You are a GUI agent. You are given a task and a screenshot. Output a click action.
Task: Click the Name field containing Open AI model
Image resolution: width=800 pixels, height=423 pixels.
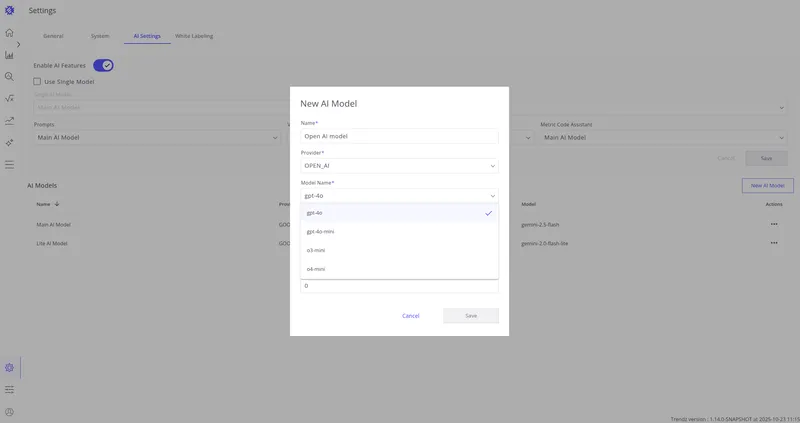(399, 136)
